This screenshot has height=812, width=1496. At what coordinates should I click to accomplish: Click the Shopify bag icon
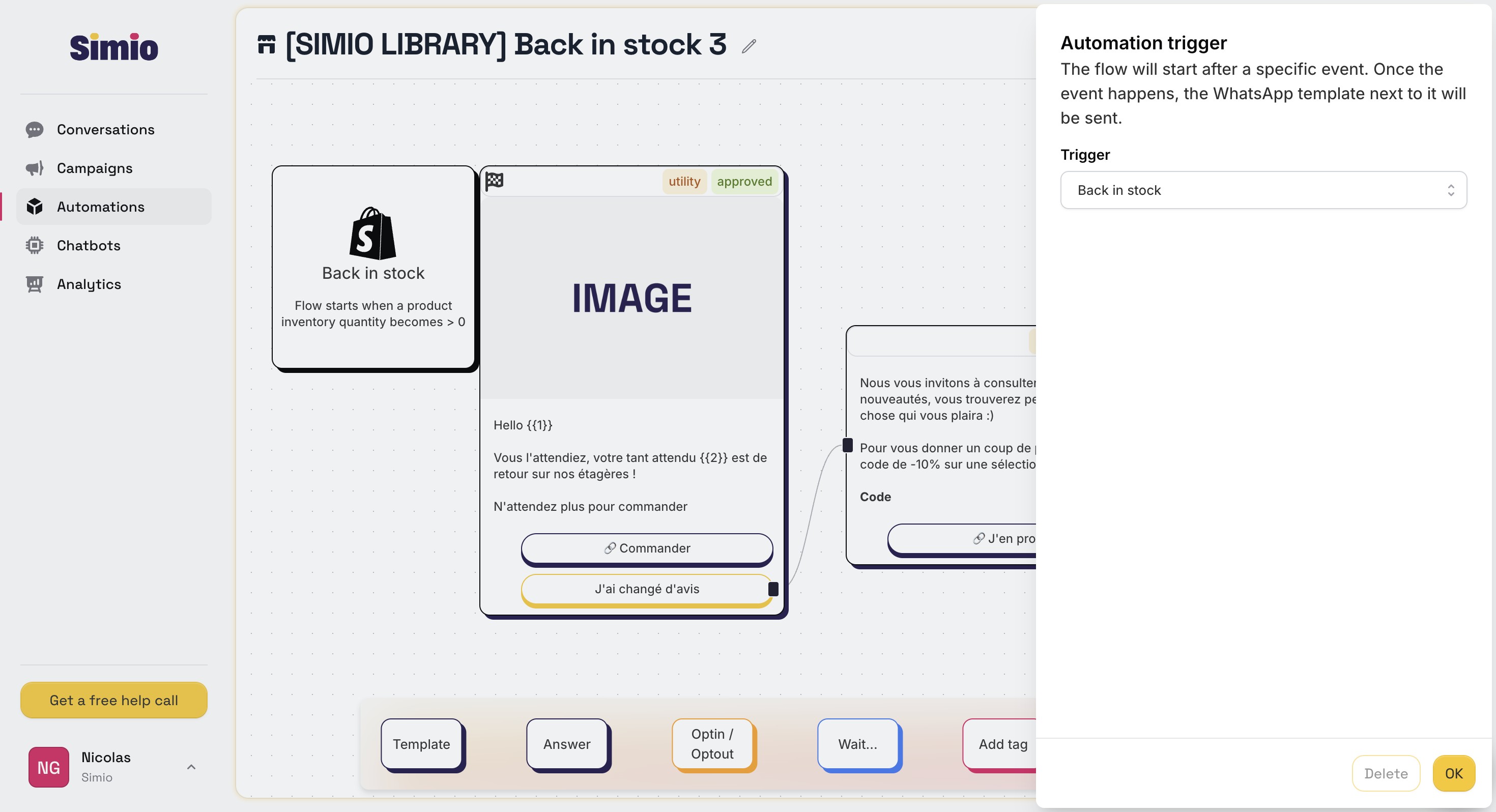pyautogui.click(x=372, y=234)
